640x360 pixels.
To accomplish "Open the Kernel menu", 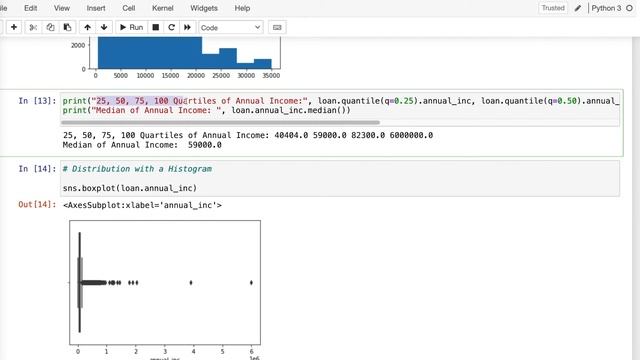I will [x=162, y=8].
